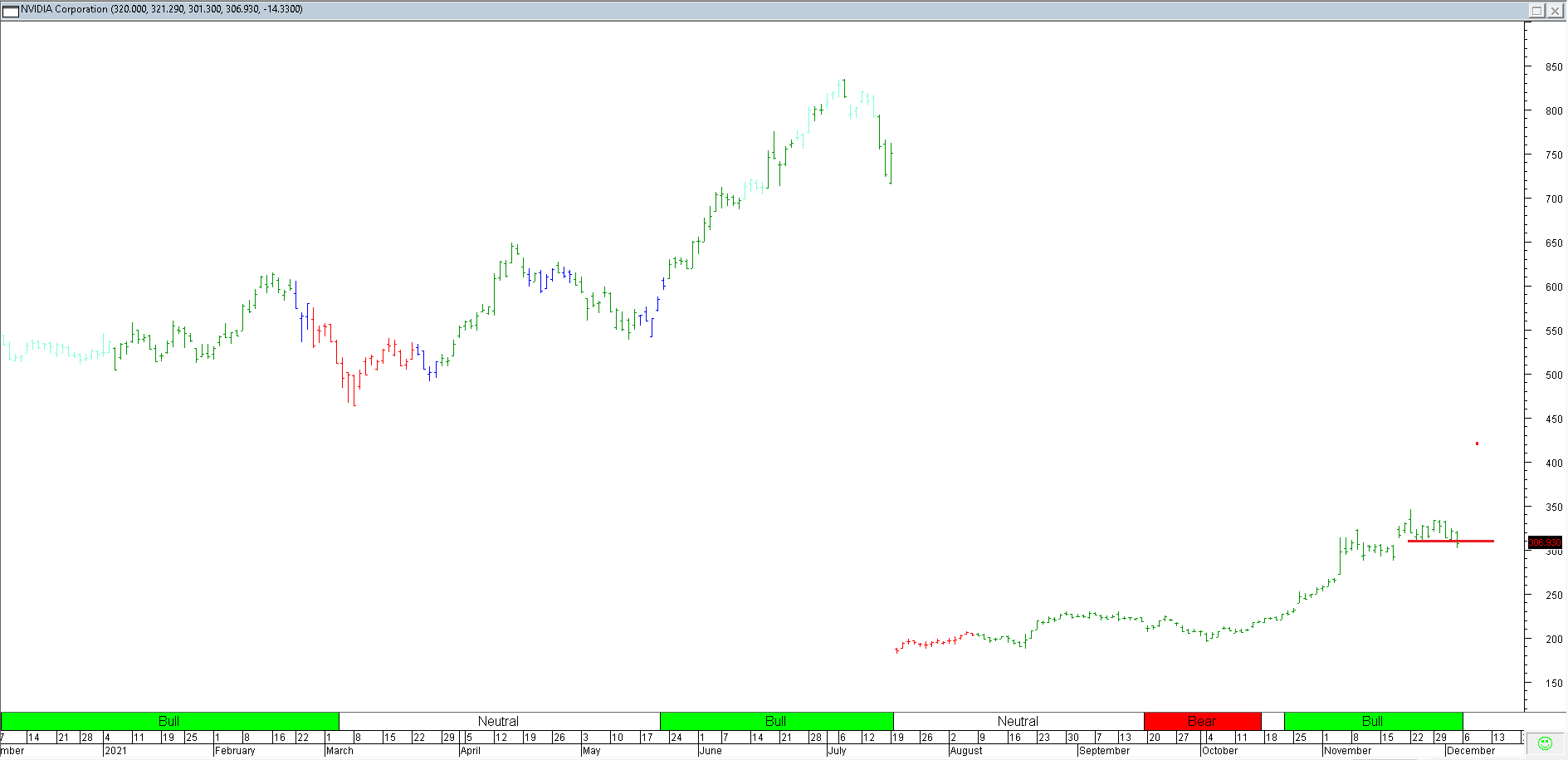Select the Neutral segment spanning March-April
The height and width of the screenshot is (760, 1568).
click(x=499, y=721)
